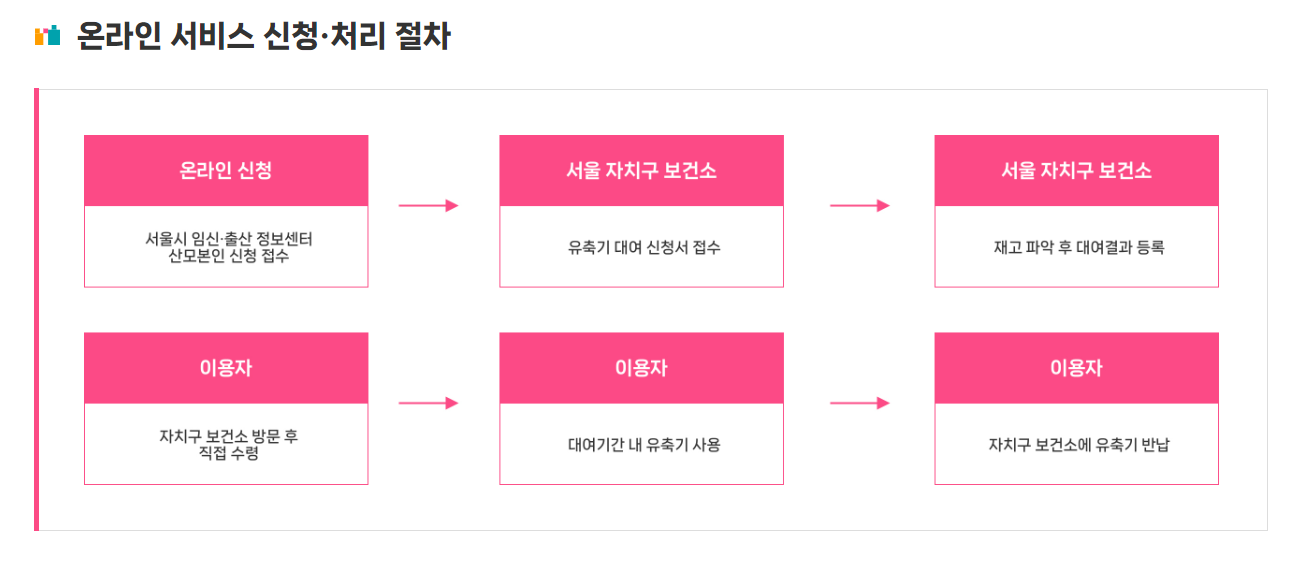
Task: Select the '이용자' header above '자치구 보건소에 유축기 반납'
Action: click(1076, 368)
